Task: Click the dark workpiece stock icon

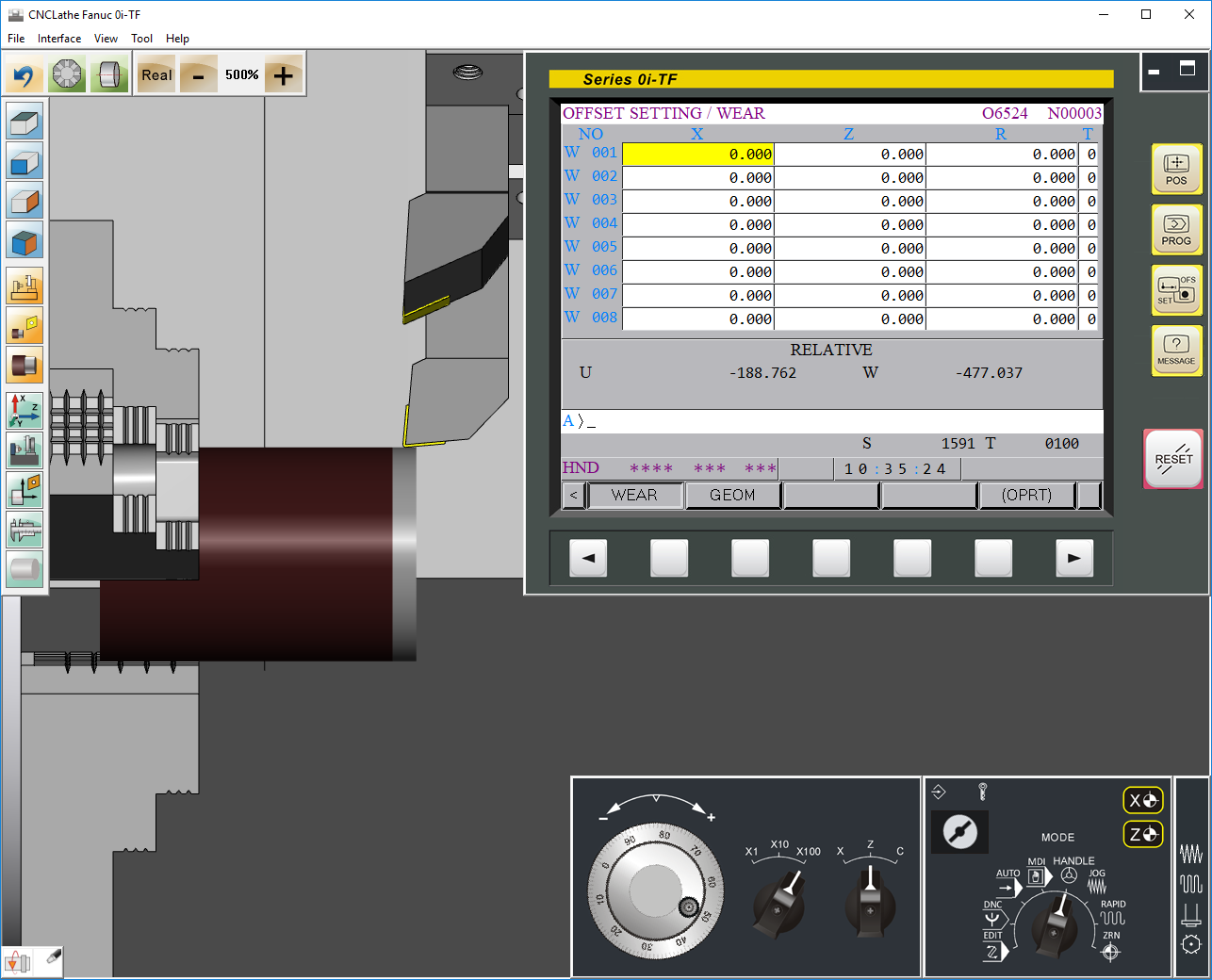Action: (x=25, y=365)
